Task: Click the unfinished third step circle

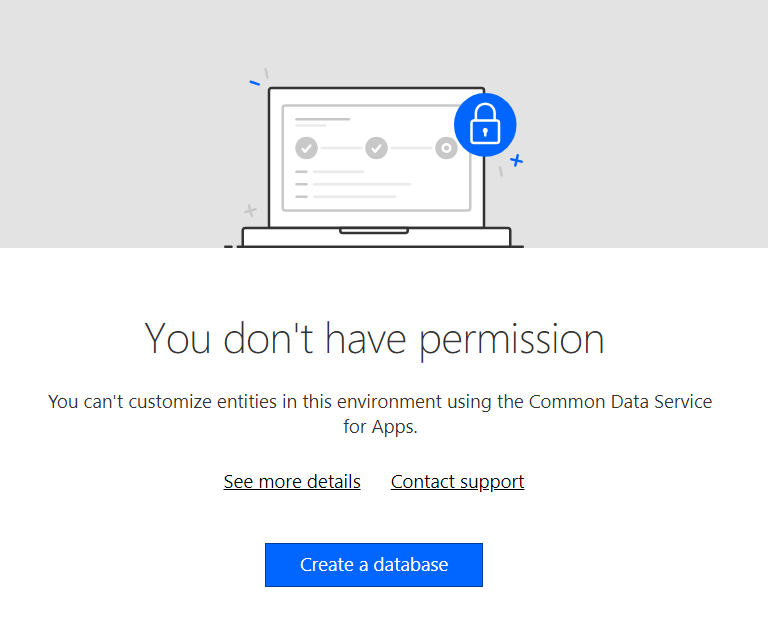Action: (446, 148)
